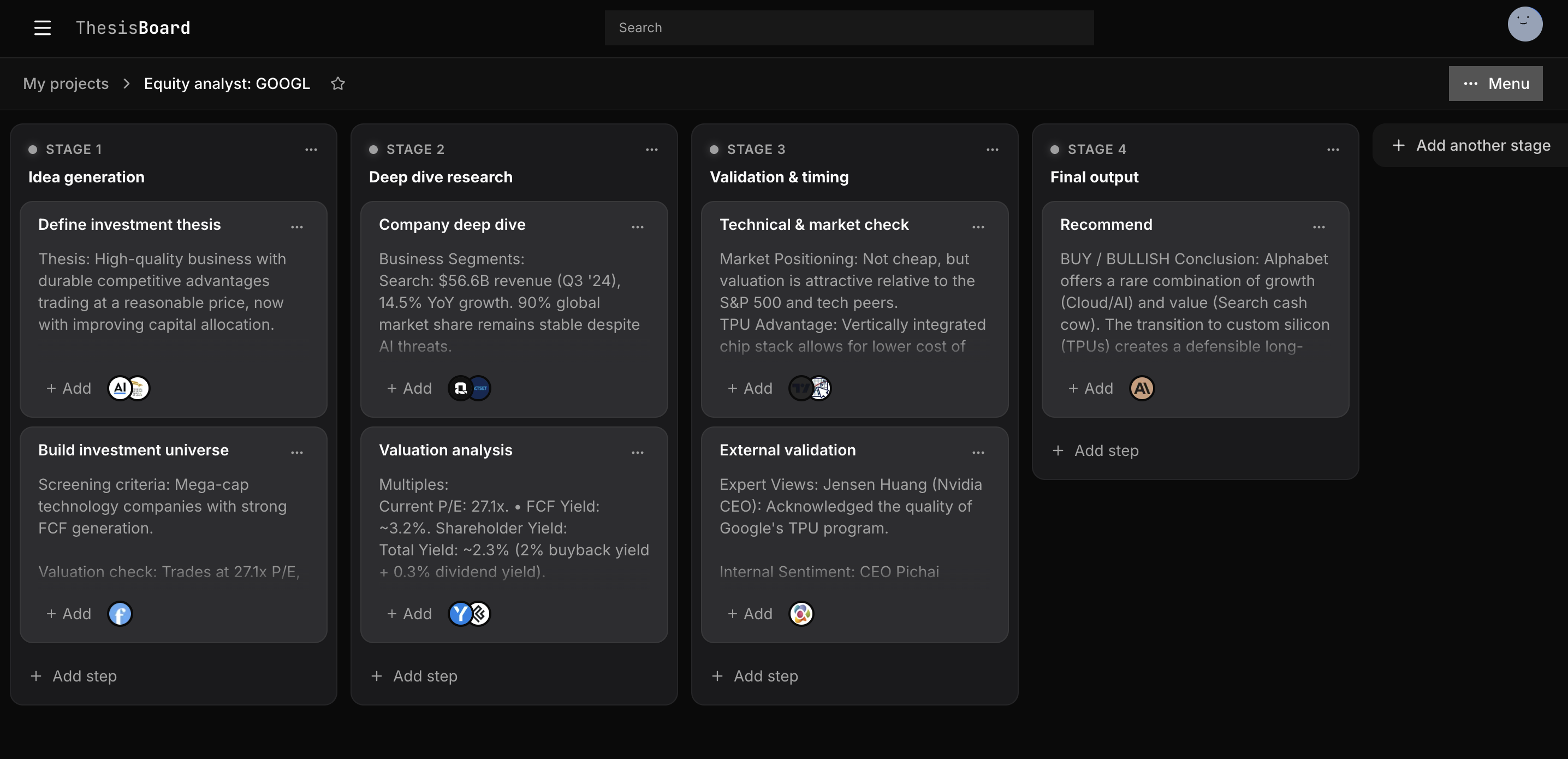
Task: Select the TradingView icon on Technical & market check
Action: [x=800, y=388]
